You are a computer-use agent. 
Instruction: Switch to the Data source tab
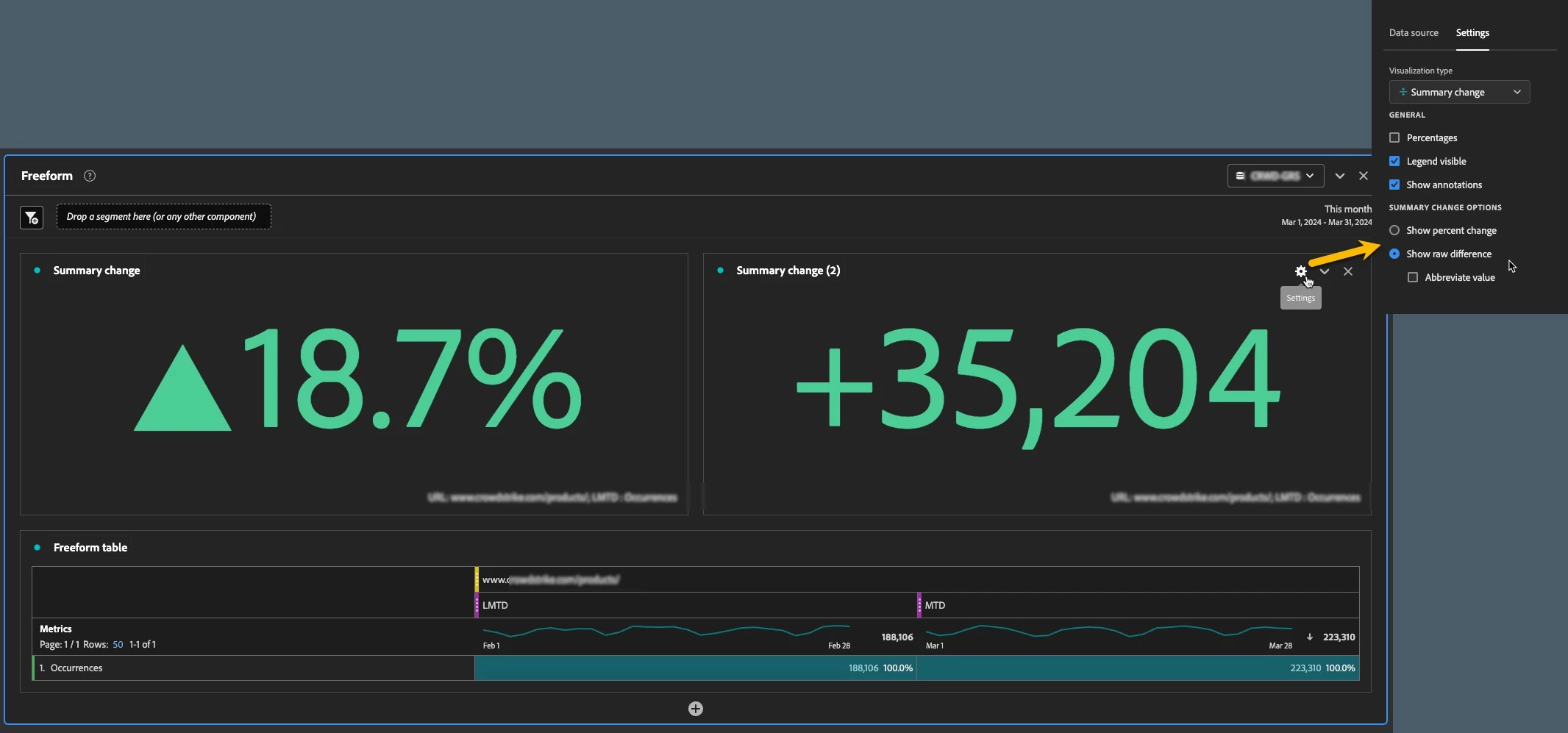pyautogui.click(x=1414, y=33)
